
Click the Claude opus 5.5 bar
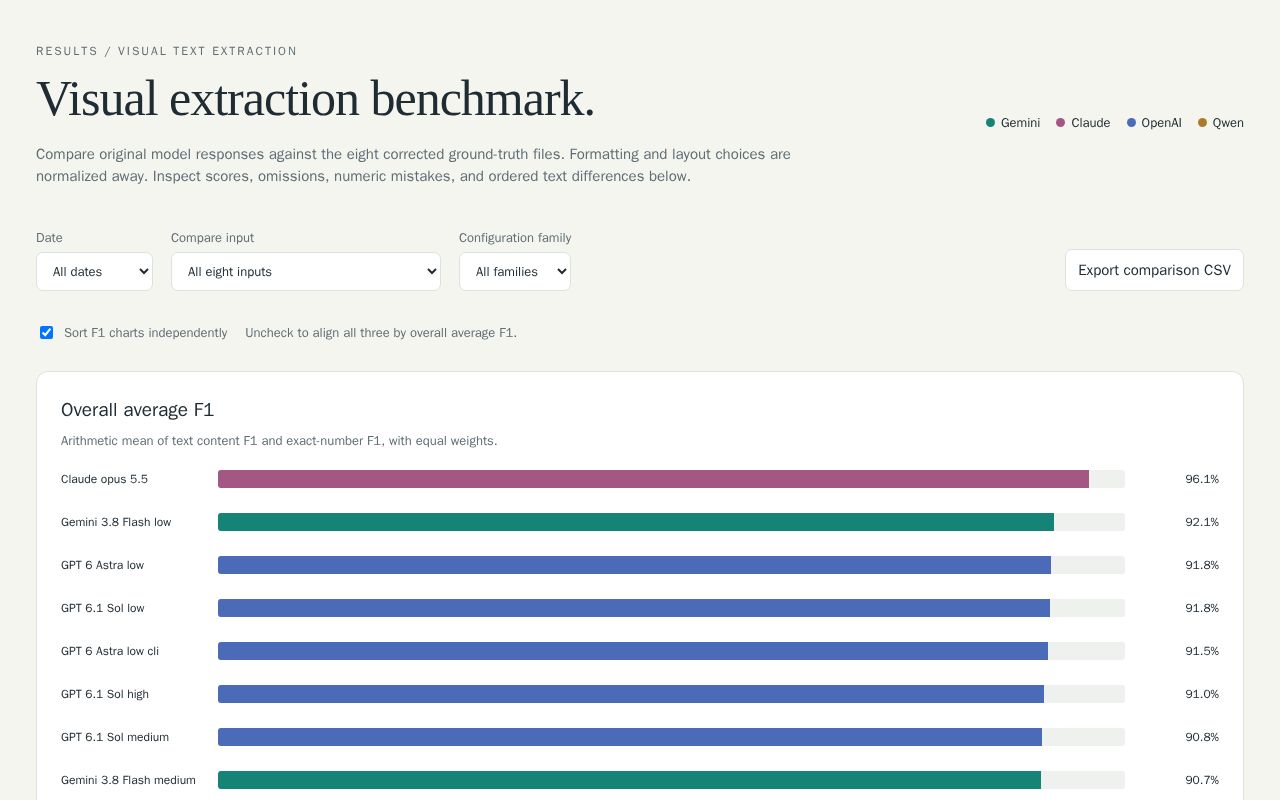[x=653, y=479]
